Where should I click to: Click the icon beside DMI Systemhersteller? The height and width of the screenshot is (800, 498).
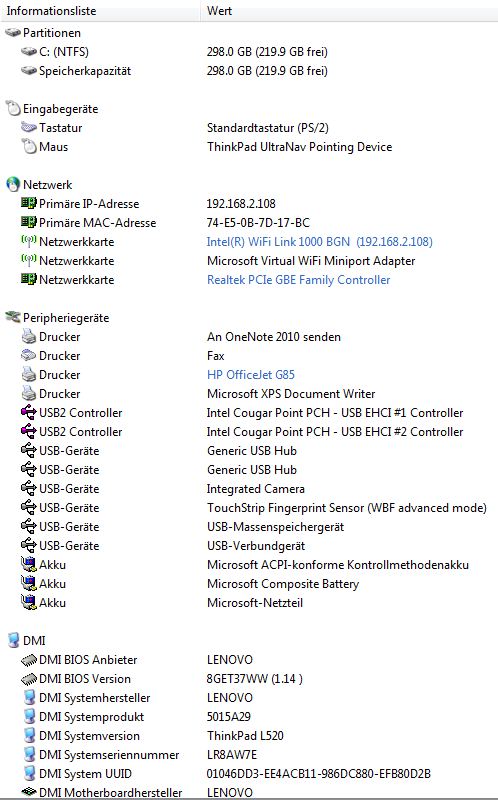pos(29,697)
